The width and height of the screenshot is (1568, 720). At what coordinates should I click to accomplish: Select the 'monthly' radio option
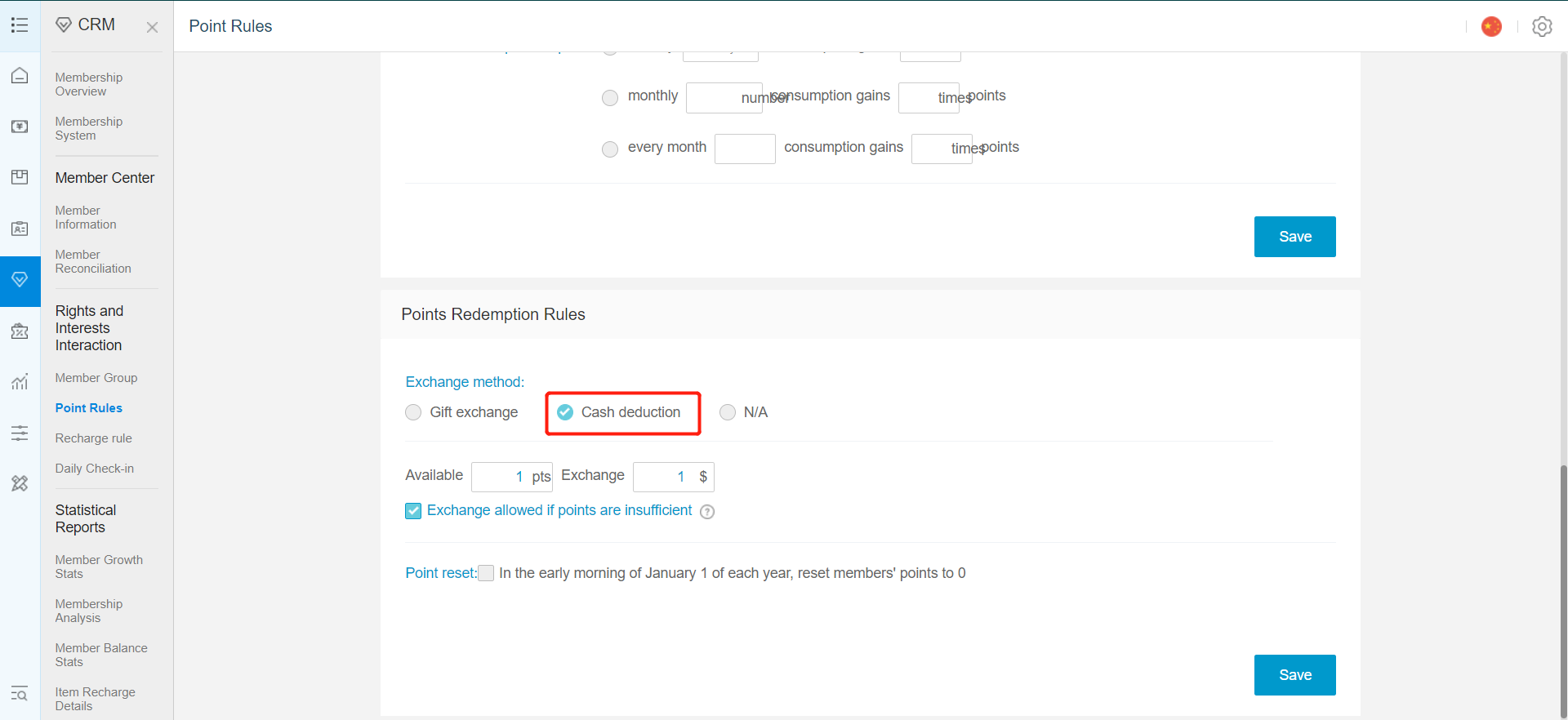click(x=610, y=98)
